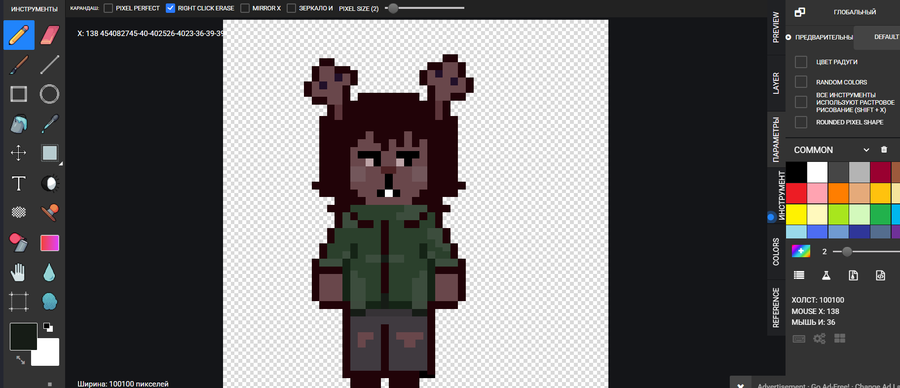Viewport: 900px width, 388px height.
Task: Open the Preview side tab
Action: (776, 27)
